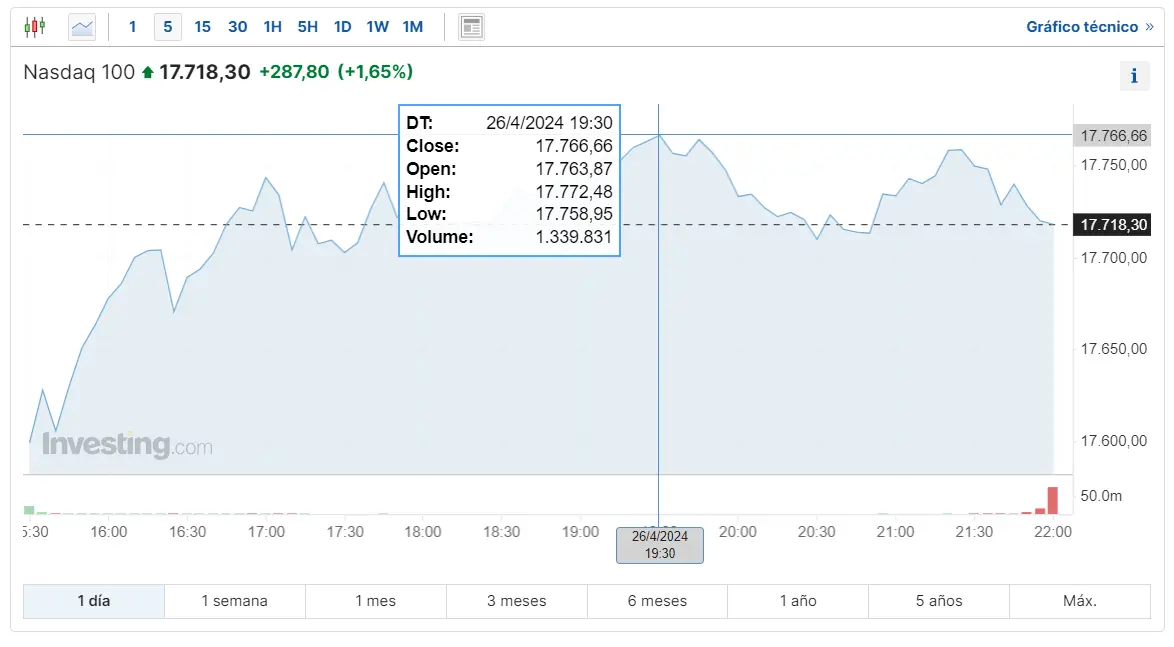Enable the 30-minute interval
This screenshot has height=647, width=1174.
237,27
